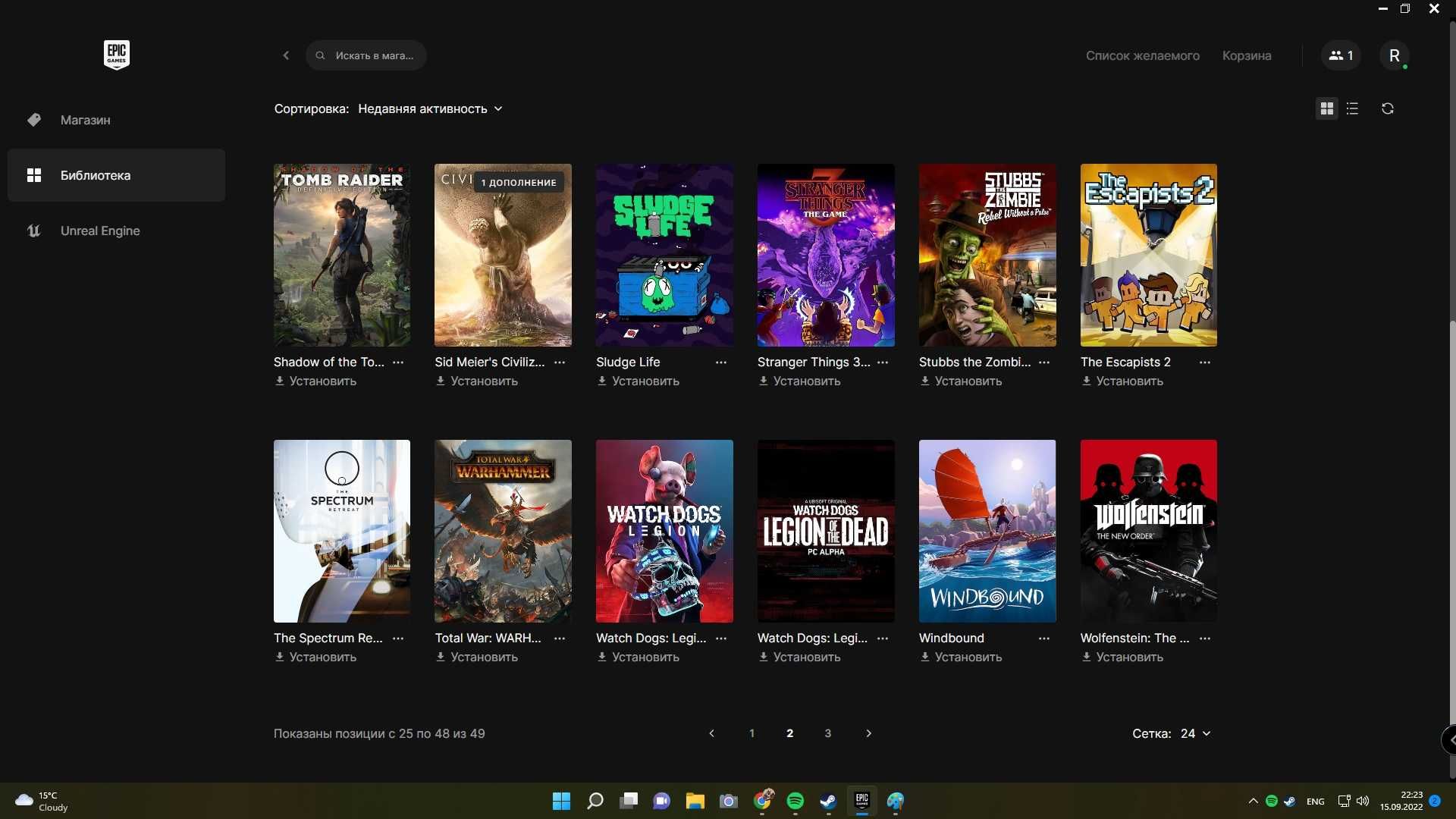Go to library page 3

(827, 733)
